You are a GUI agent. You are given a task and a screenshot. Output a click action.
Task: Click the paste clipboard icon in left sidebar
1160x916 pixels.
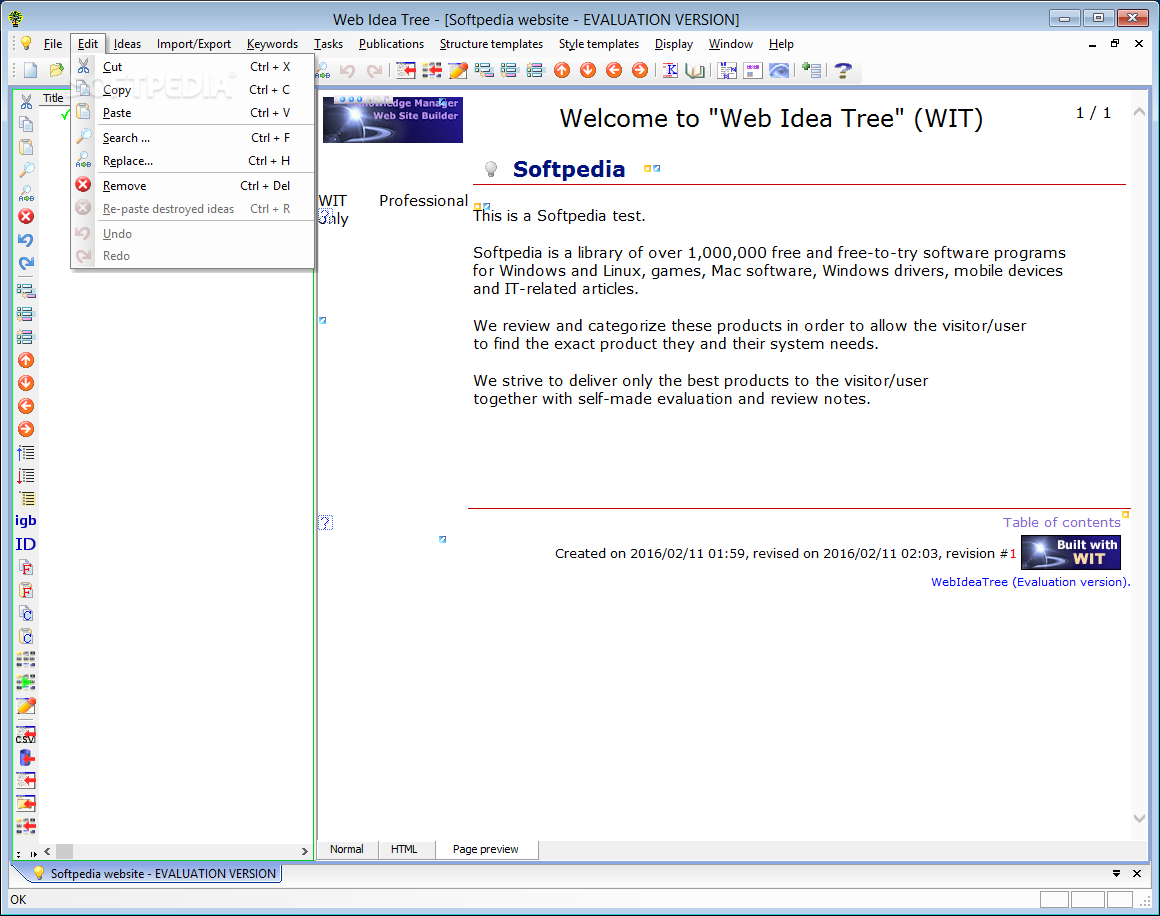[26, 147]
